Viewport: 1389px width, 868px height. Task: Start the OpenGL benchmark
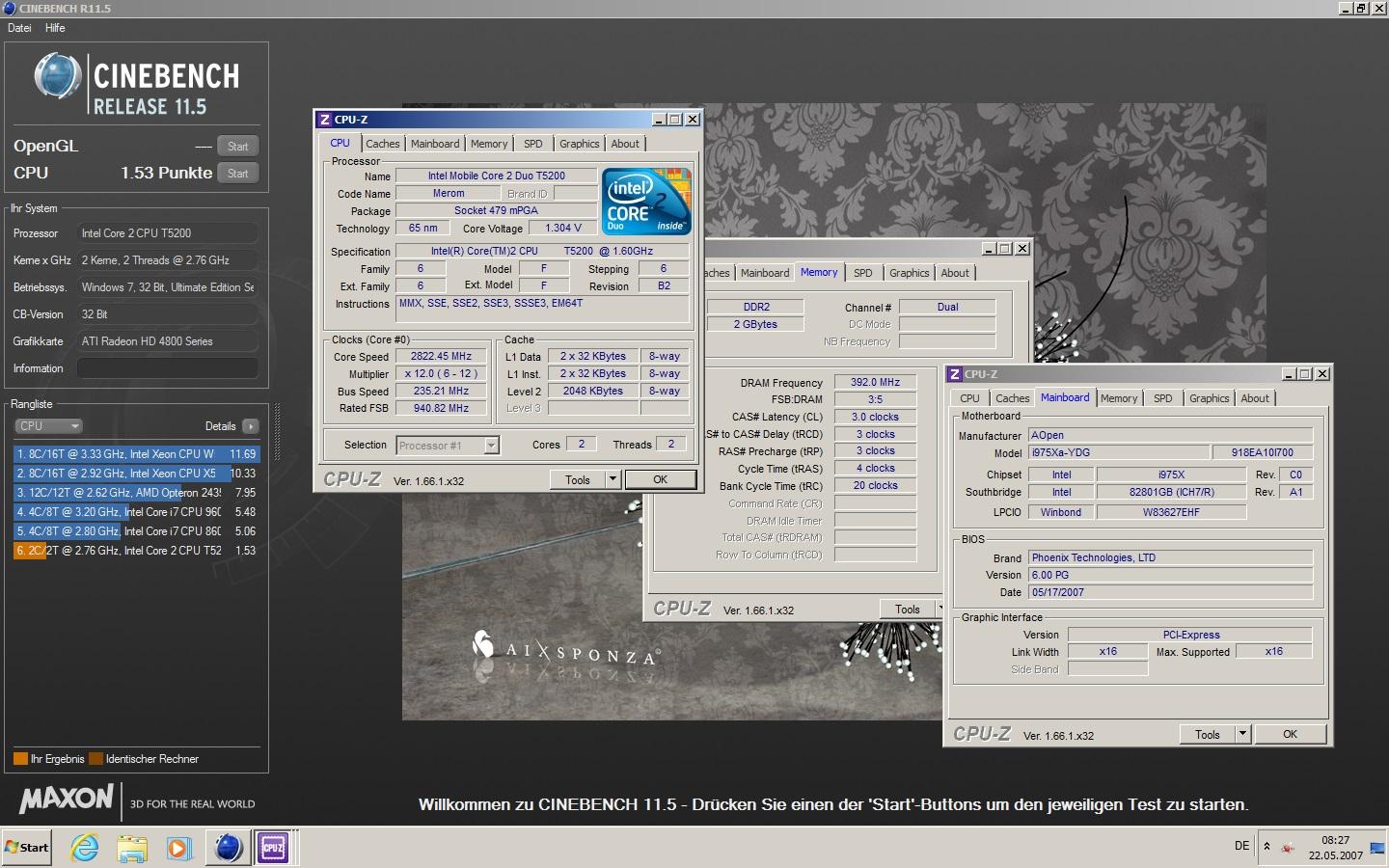[237, 146]
